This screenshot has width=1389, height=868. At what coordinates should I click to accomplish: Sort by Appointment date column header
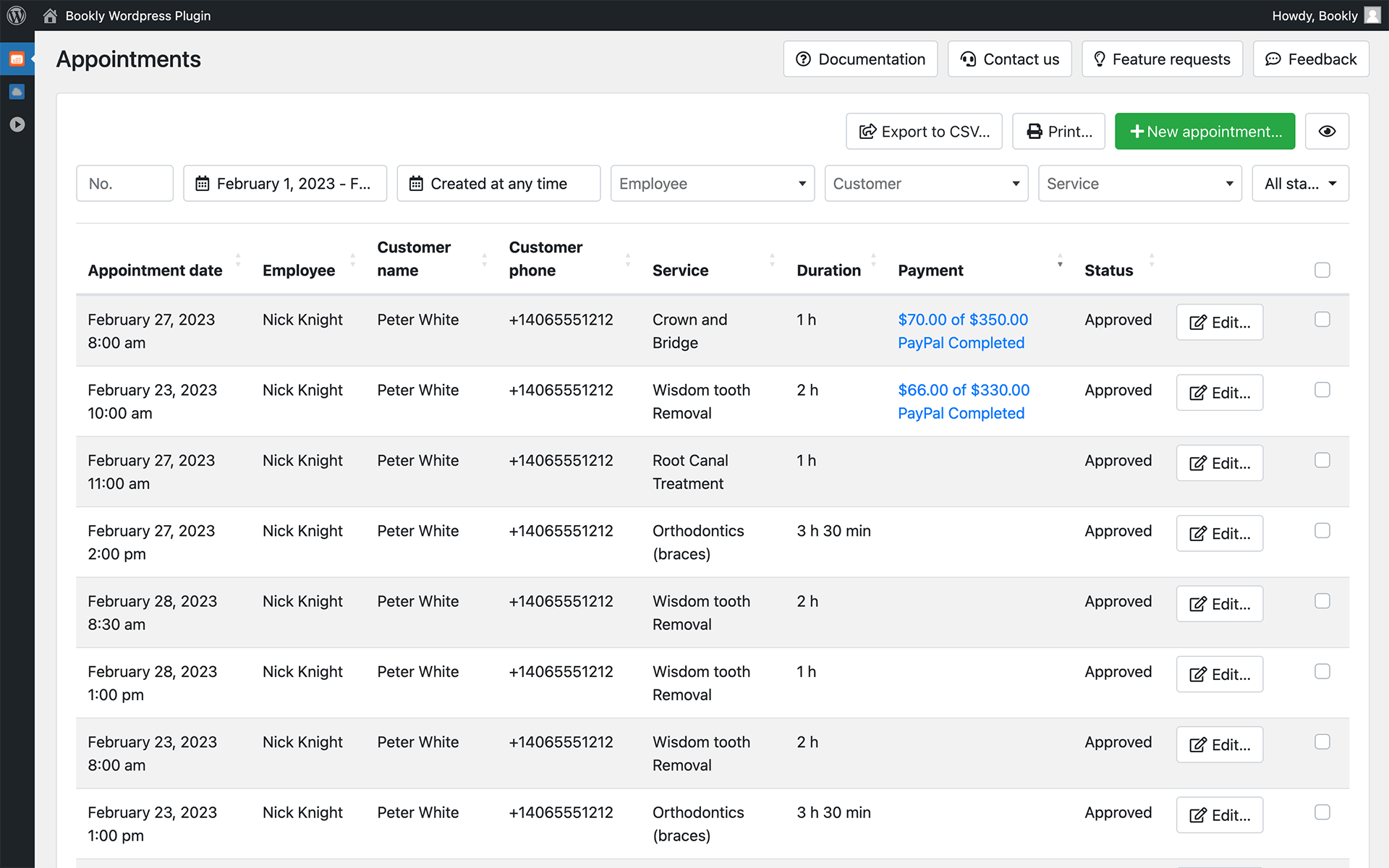pos(155,270)
